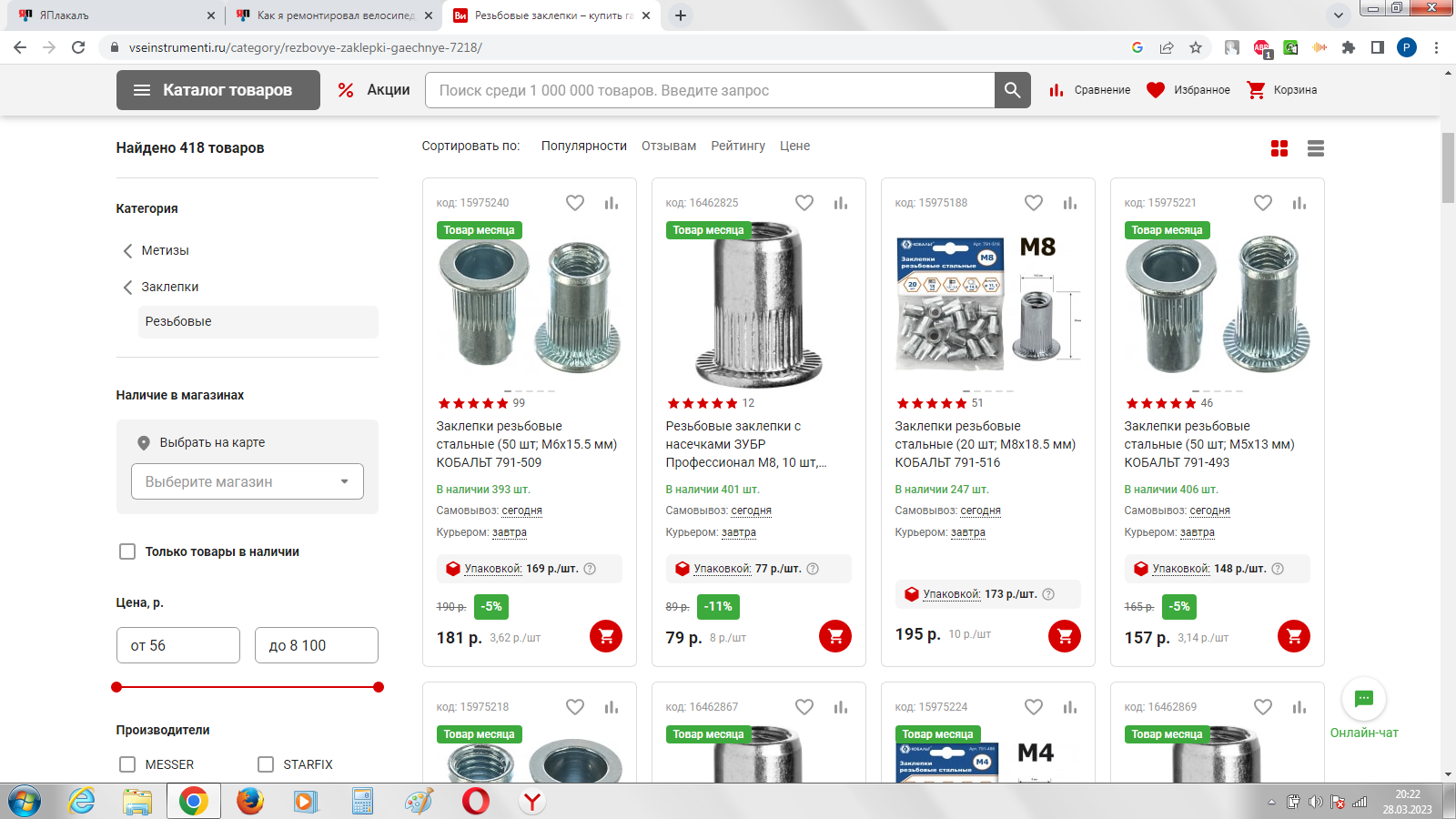1456x819 pixels.
Task: Open the Windows Start menu
Action: tap(24, 802)
